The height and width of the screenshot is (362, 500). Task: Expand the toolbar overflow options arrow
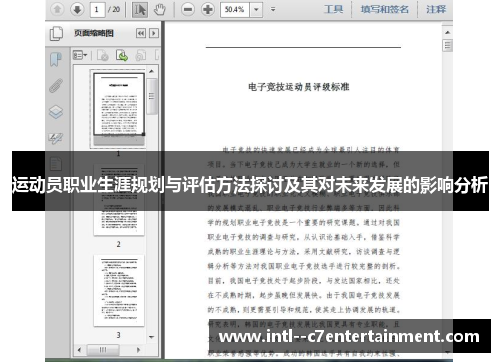pyautogui.click(x=273, y=9)
